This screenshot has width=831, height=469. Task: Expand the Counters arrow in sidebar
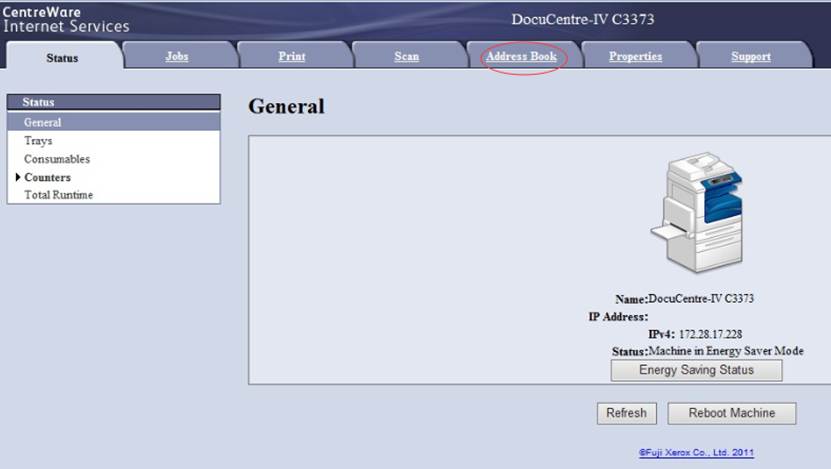point(18,177)
